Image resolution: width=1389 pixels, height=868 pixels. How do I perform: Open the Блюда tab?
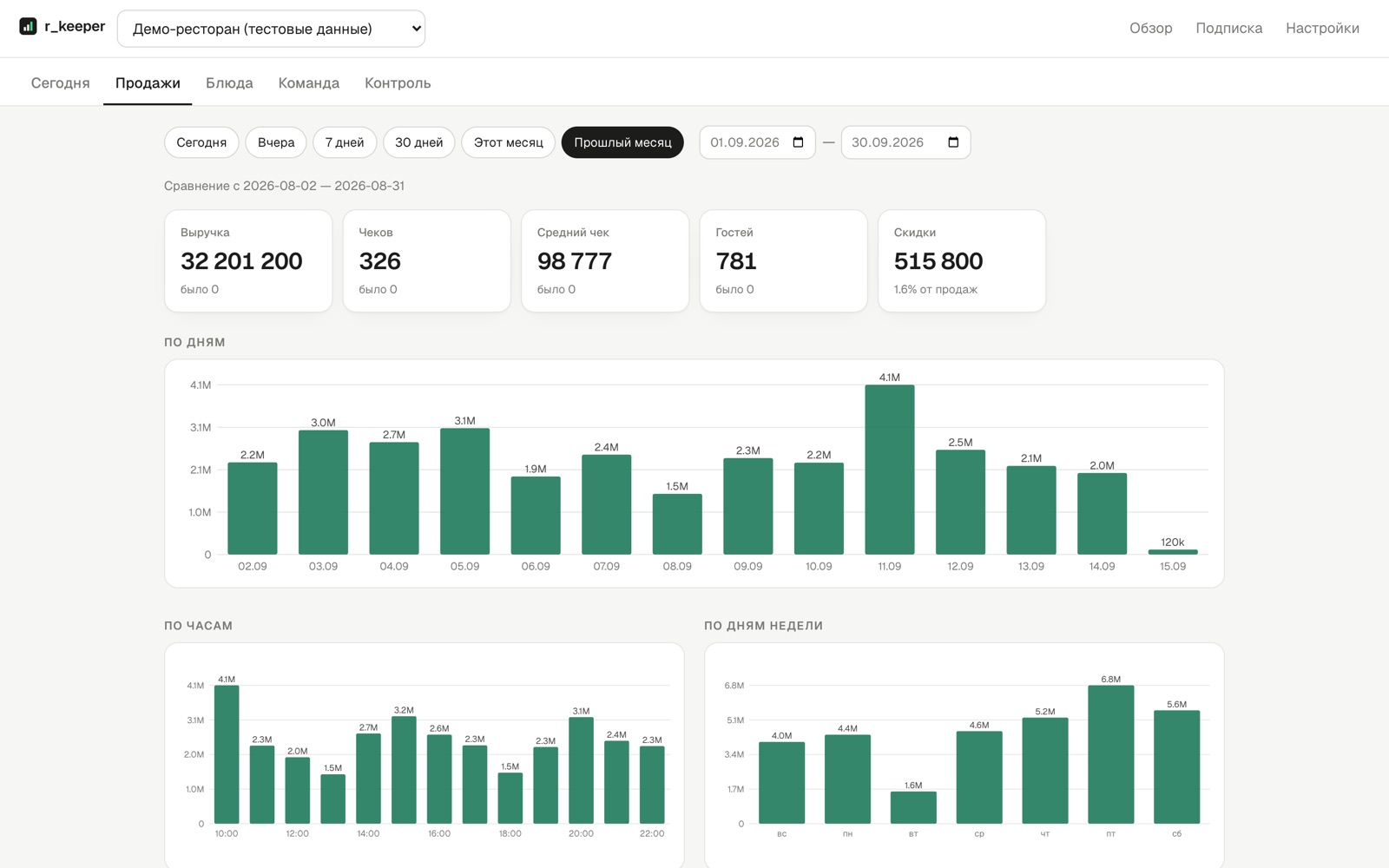(229, 83)
